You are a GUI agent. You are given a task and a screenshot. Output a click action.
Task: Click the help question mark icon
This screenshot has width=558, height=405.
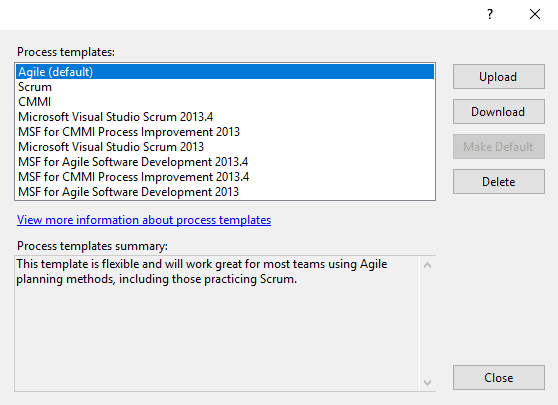pos(490,15)
